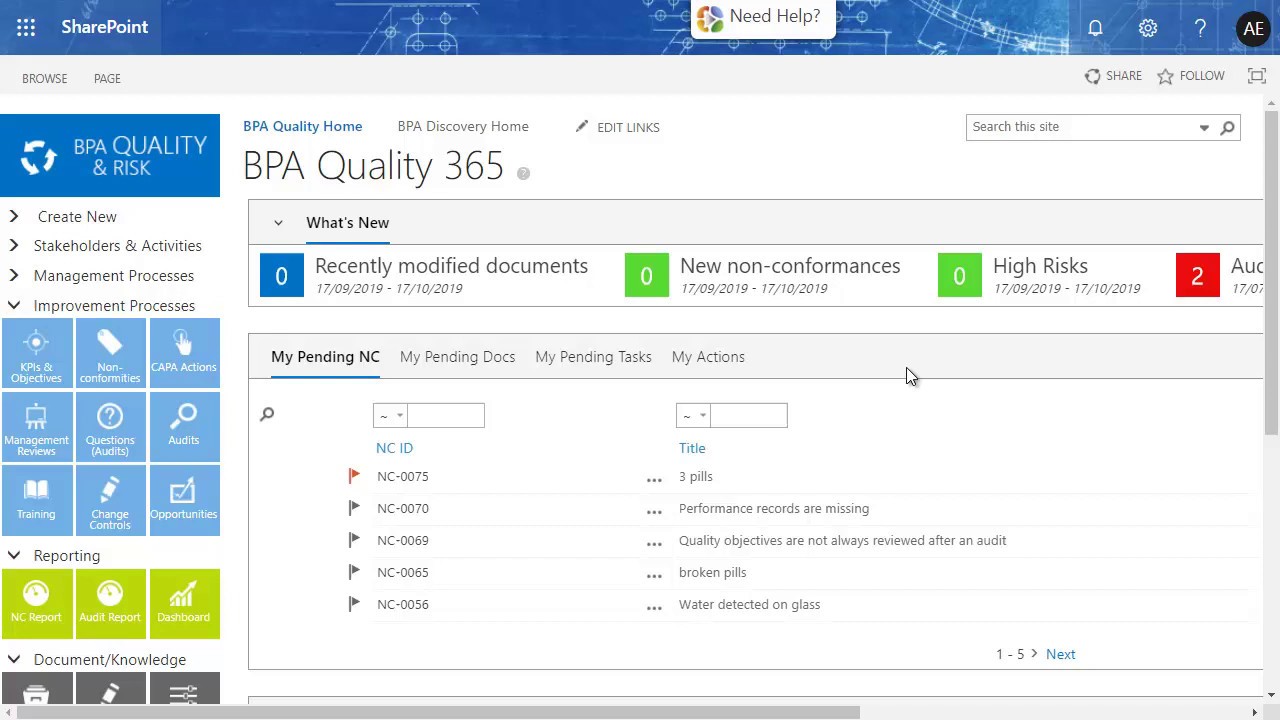1280x720 pixels.
Task: Click the SHARE button
Action: coord(1113,76)
